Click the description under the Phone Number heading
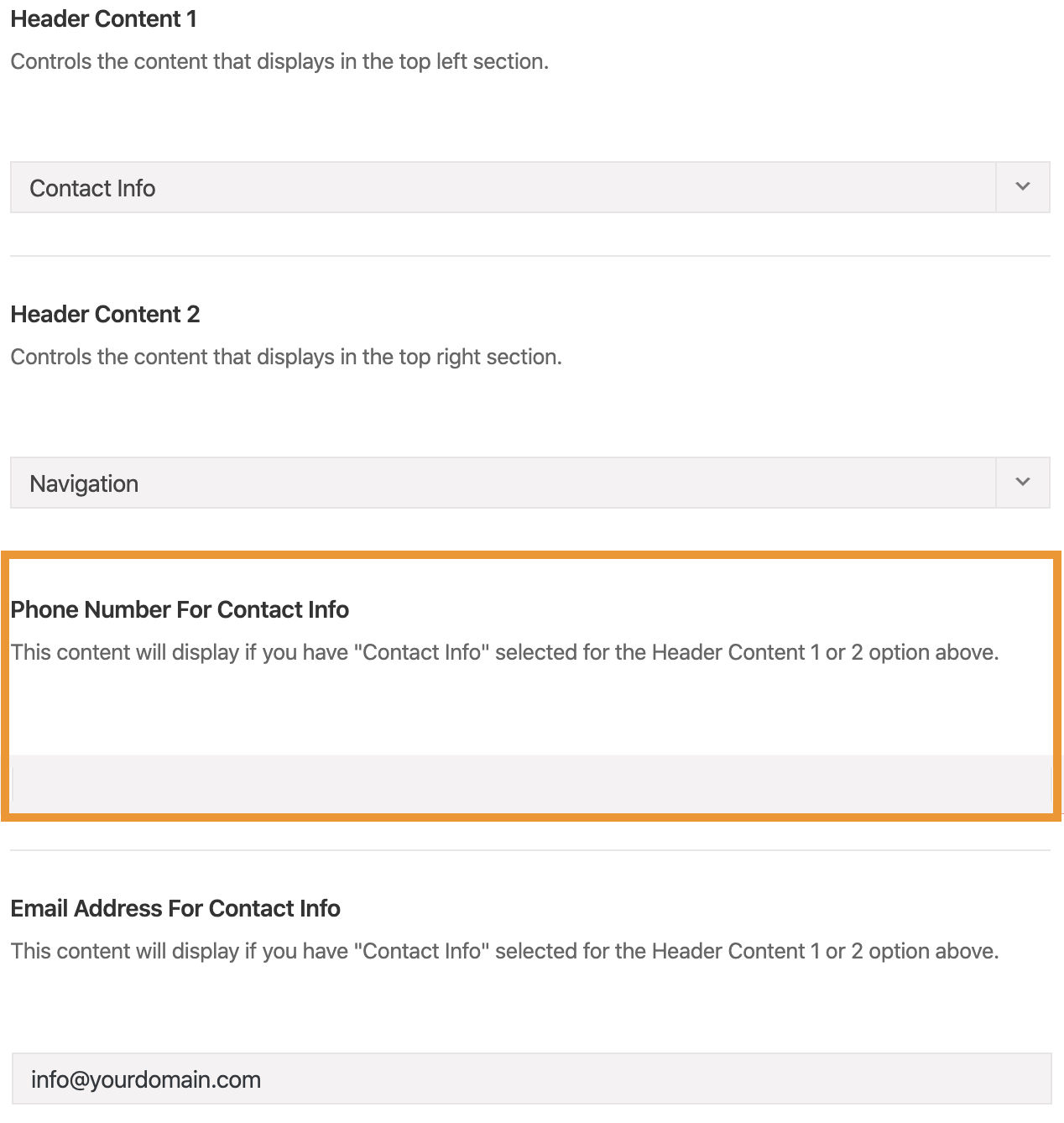The height and width of the screenshot is (1123, 1064). pyautogui.click(x=504, y=652)
